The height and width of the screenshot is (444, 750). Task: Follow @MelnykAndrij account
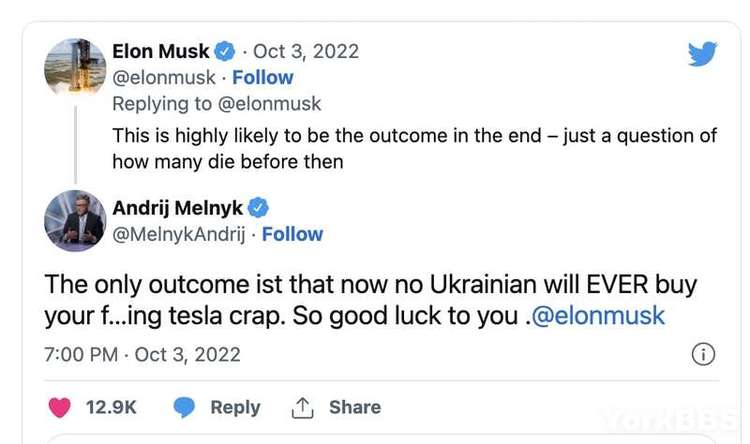click(292, 234)
